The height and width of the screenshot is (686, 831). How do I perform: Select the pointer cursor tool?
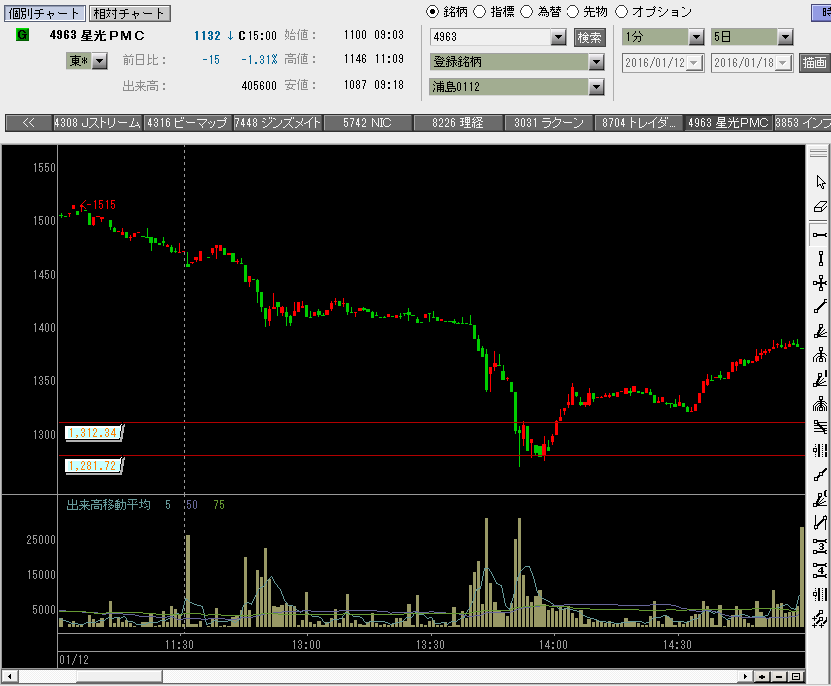pos(820,182)
